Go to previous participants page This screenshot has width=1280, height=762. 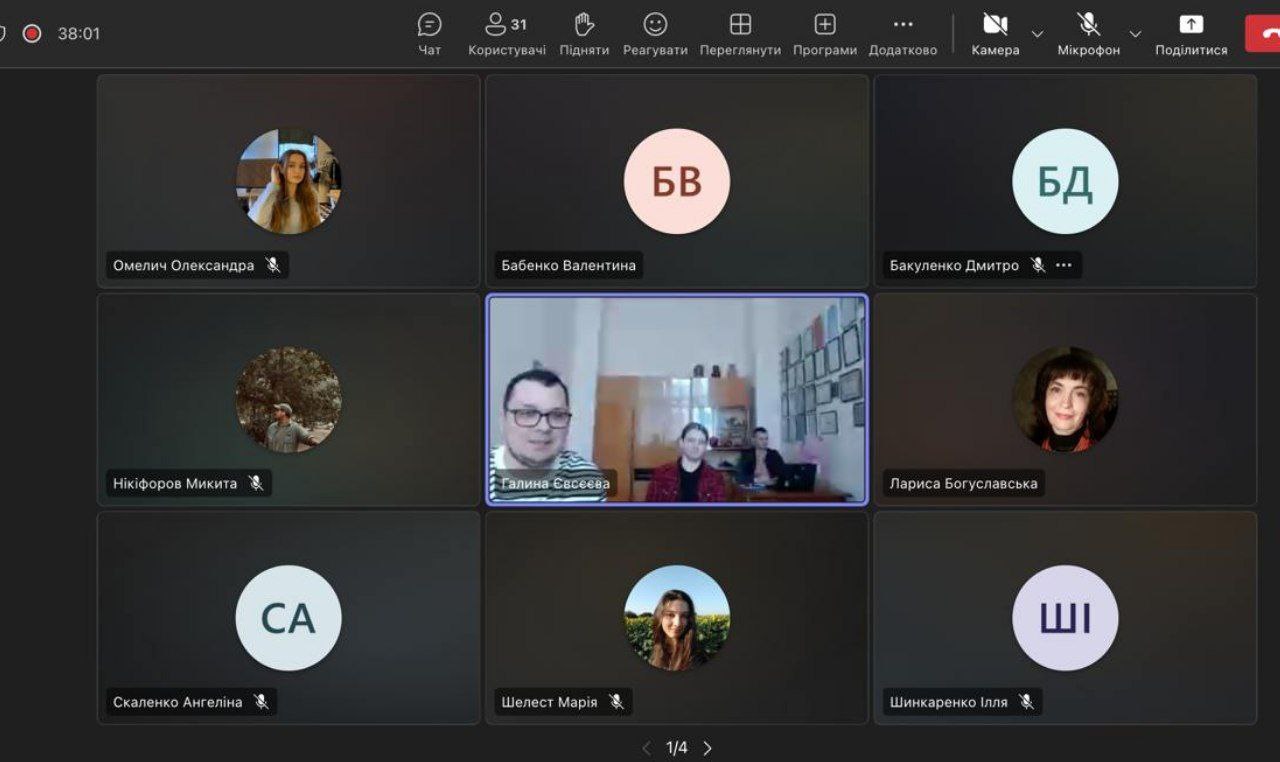[646, 748]
